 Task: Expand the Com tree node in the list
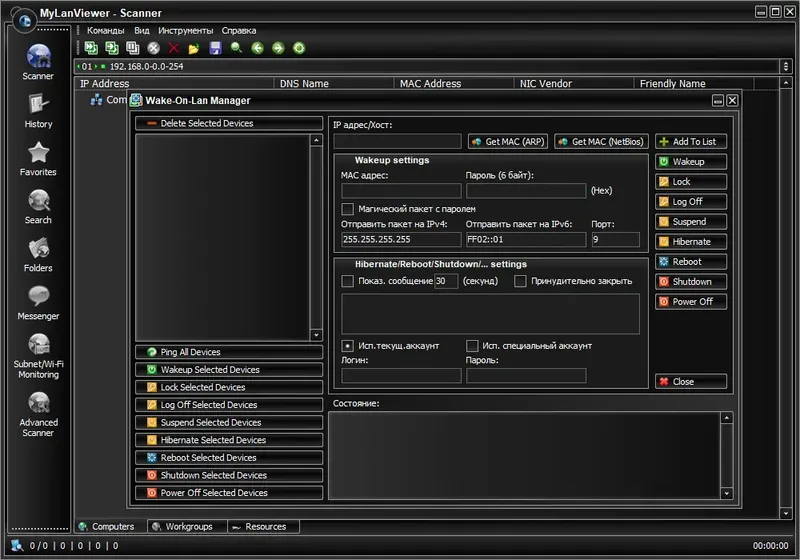(x=96, y=100)
